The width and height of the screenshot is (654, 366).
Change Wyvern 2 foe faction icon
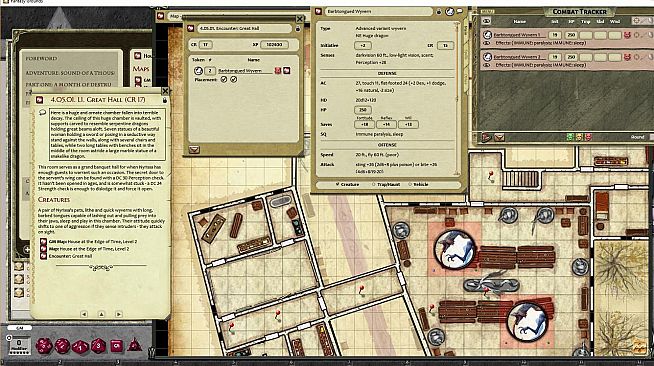(627, 57)
